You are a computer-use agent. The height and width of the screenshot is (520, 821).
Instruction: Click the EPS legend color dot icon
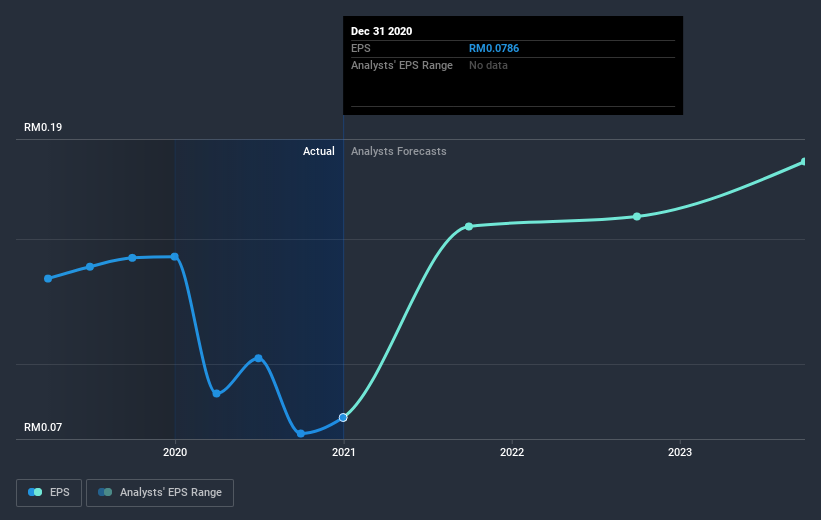point(35,492)
